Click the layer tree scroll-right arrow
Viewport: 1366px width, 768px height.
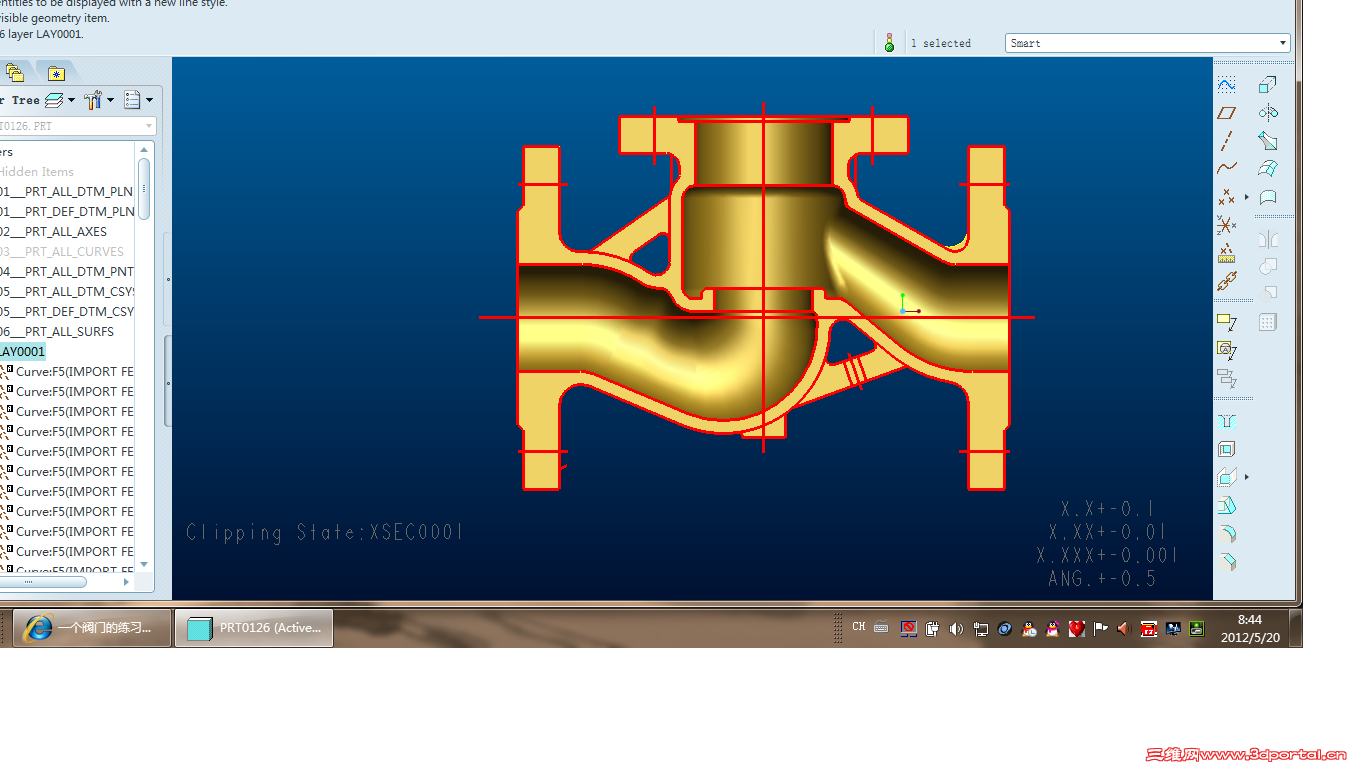[x=126, y=581]
